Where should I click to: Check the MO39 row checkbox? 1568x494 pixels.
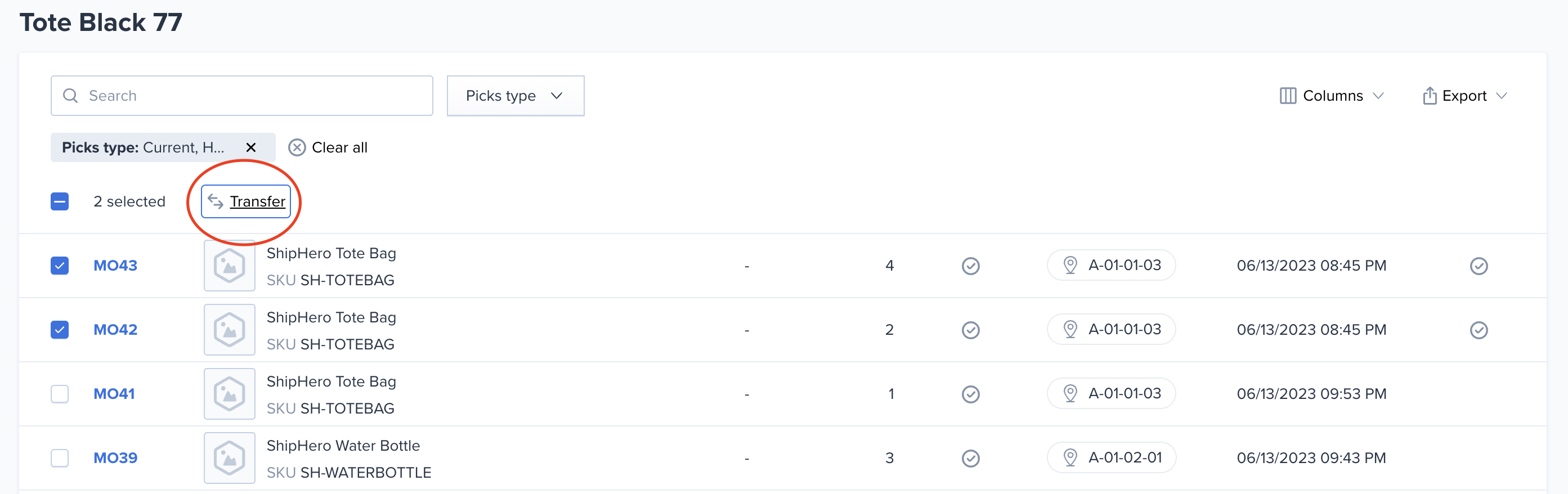click(x=60, y=458)
